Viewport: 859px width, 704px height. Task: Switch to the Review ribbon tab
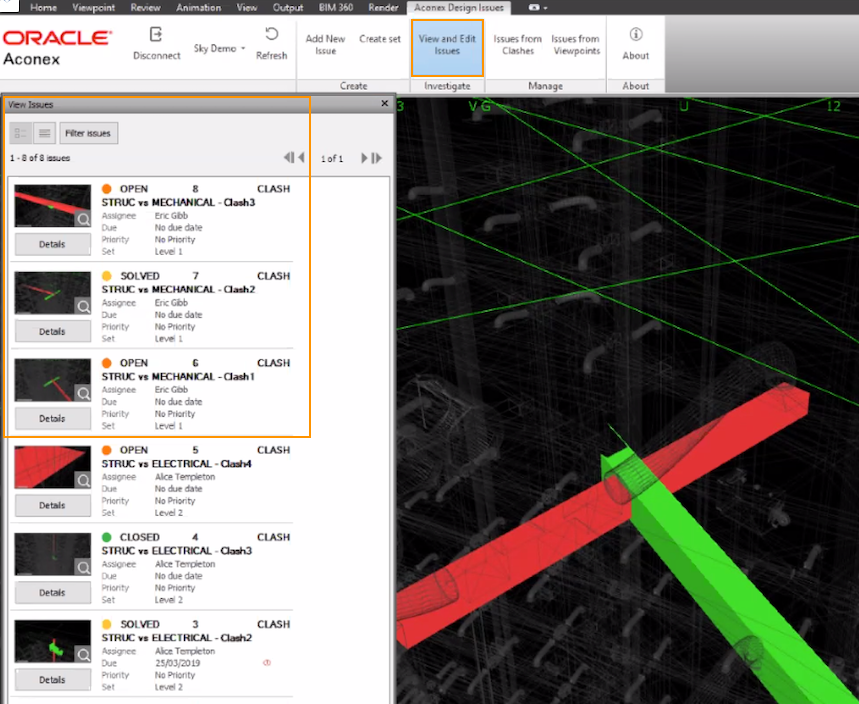coord(145,8)
